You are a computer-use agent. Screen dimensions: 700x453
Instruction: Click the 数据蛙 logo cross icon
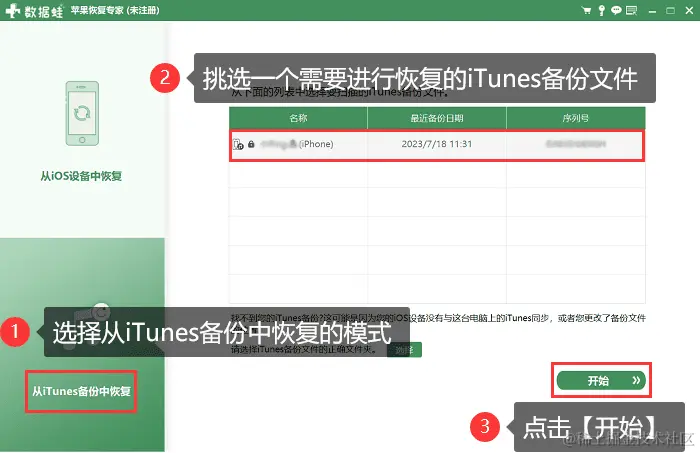point(12,10)
